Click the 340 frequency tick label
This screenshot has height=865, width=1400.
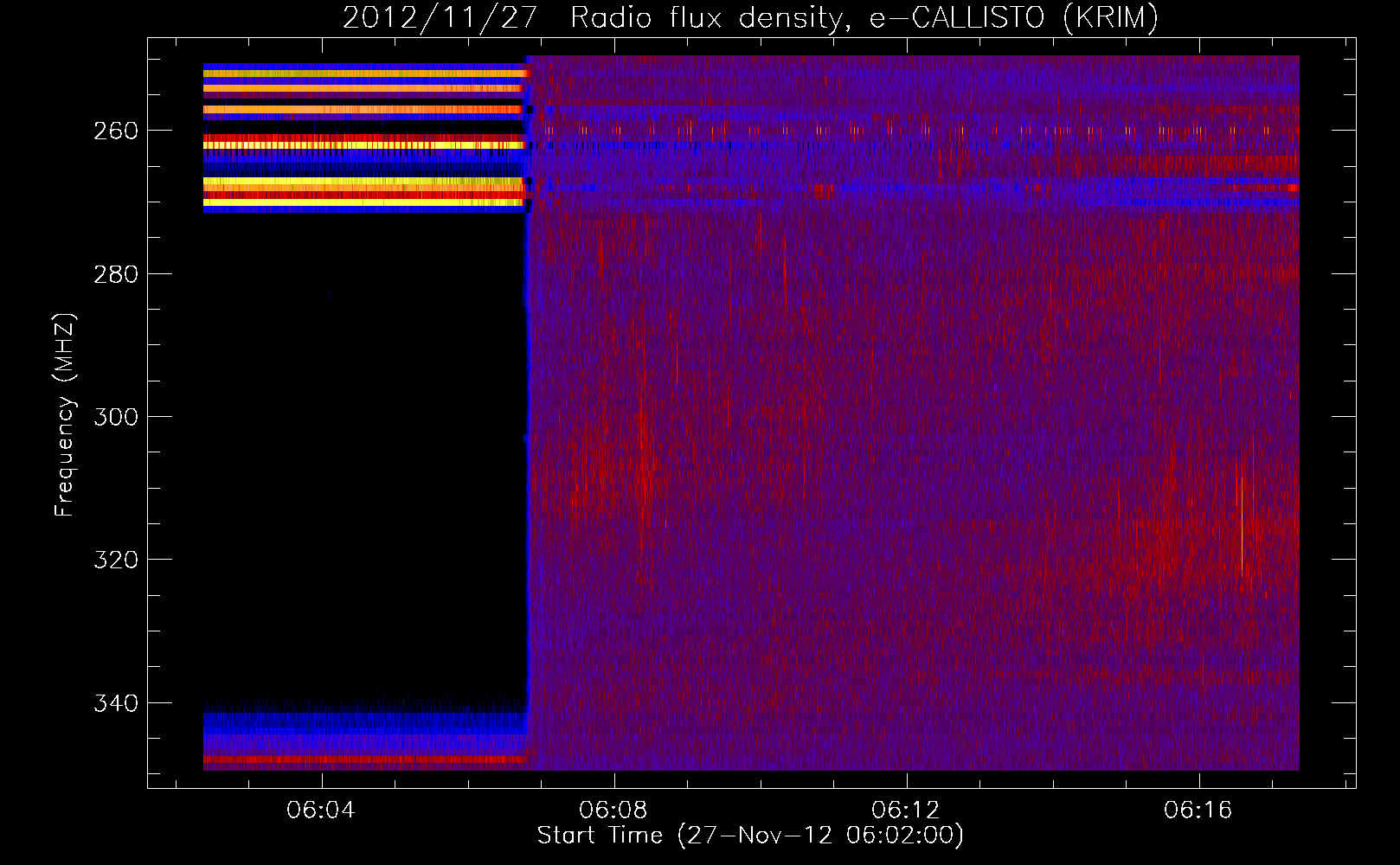point(116,703)
